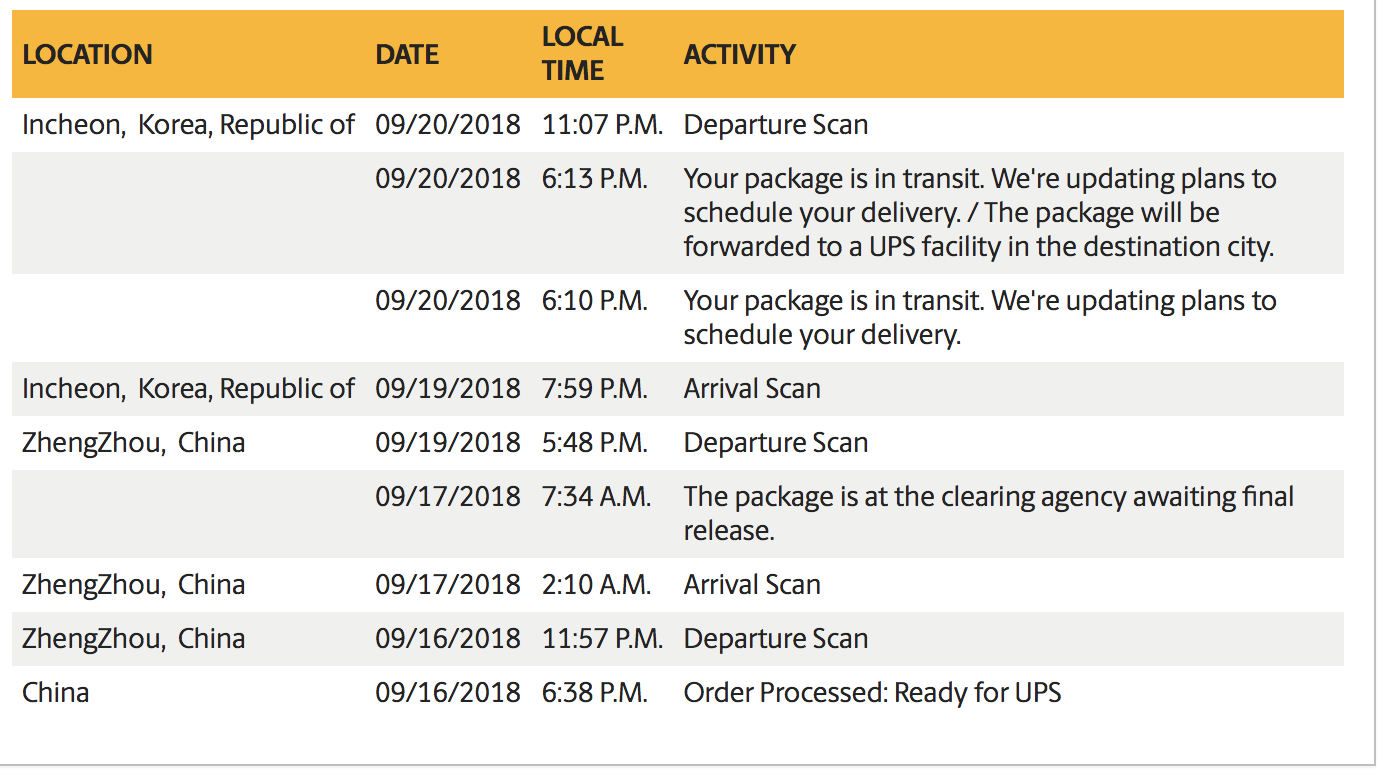Select the ZhengZhou 5:48 P.M. Departure Scan
Screen dimensions: 1378x776
pyautogui.click(x=776, y=443)
